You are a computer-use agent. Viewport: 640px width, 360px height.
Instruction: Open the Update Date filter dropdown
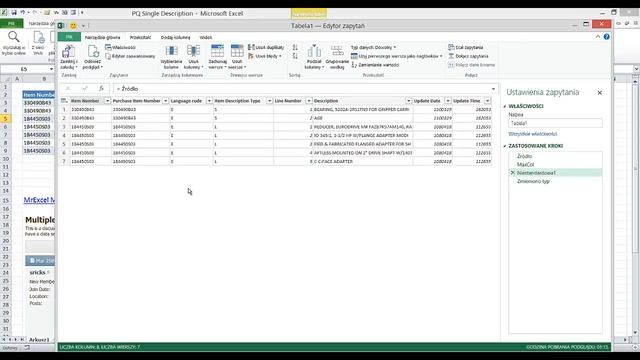pos(448,100)
